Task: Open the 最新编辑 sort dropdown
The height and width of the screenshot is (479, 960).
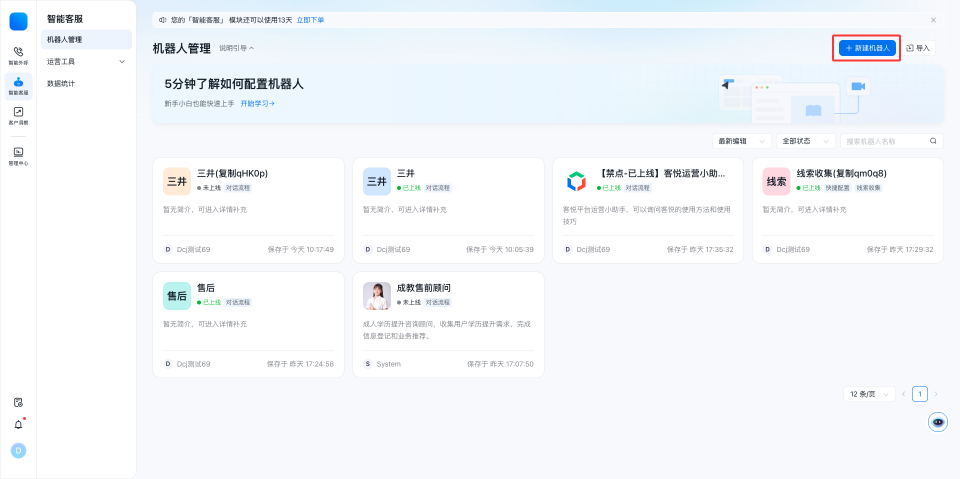Action: click(x=743, y=141)
